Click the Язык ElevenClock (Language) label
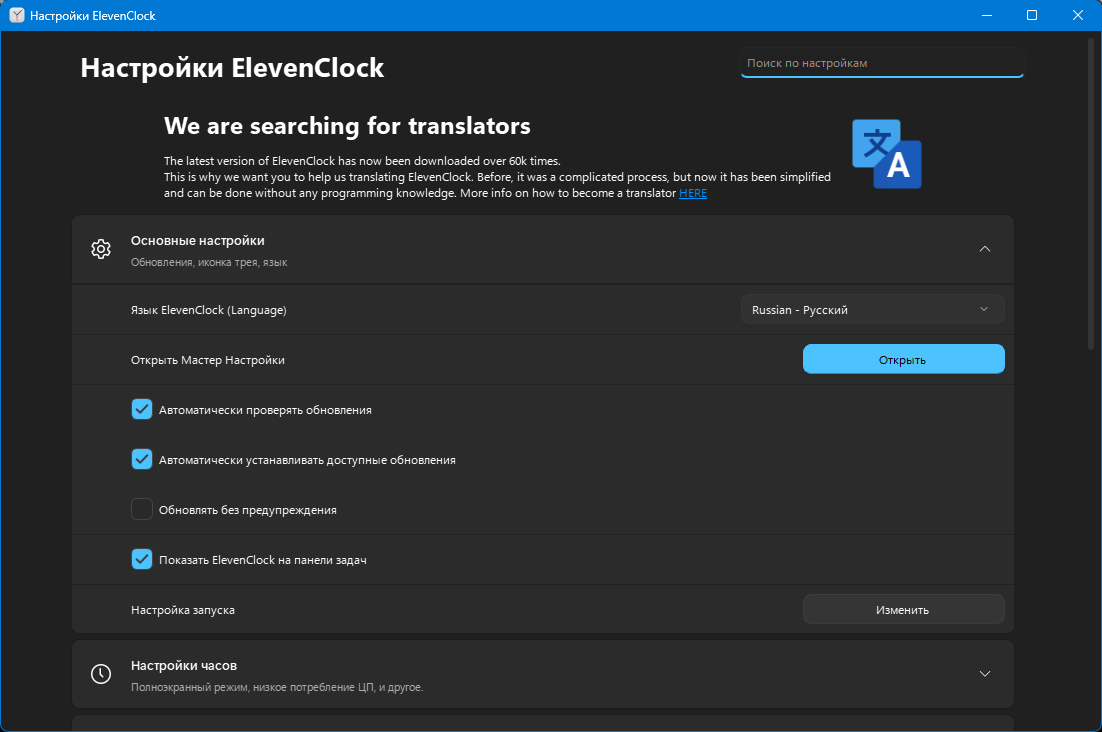Image resolution: width=1102 pixels, height=732 pixels. pos(209,310)
